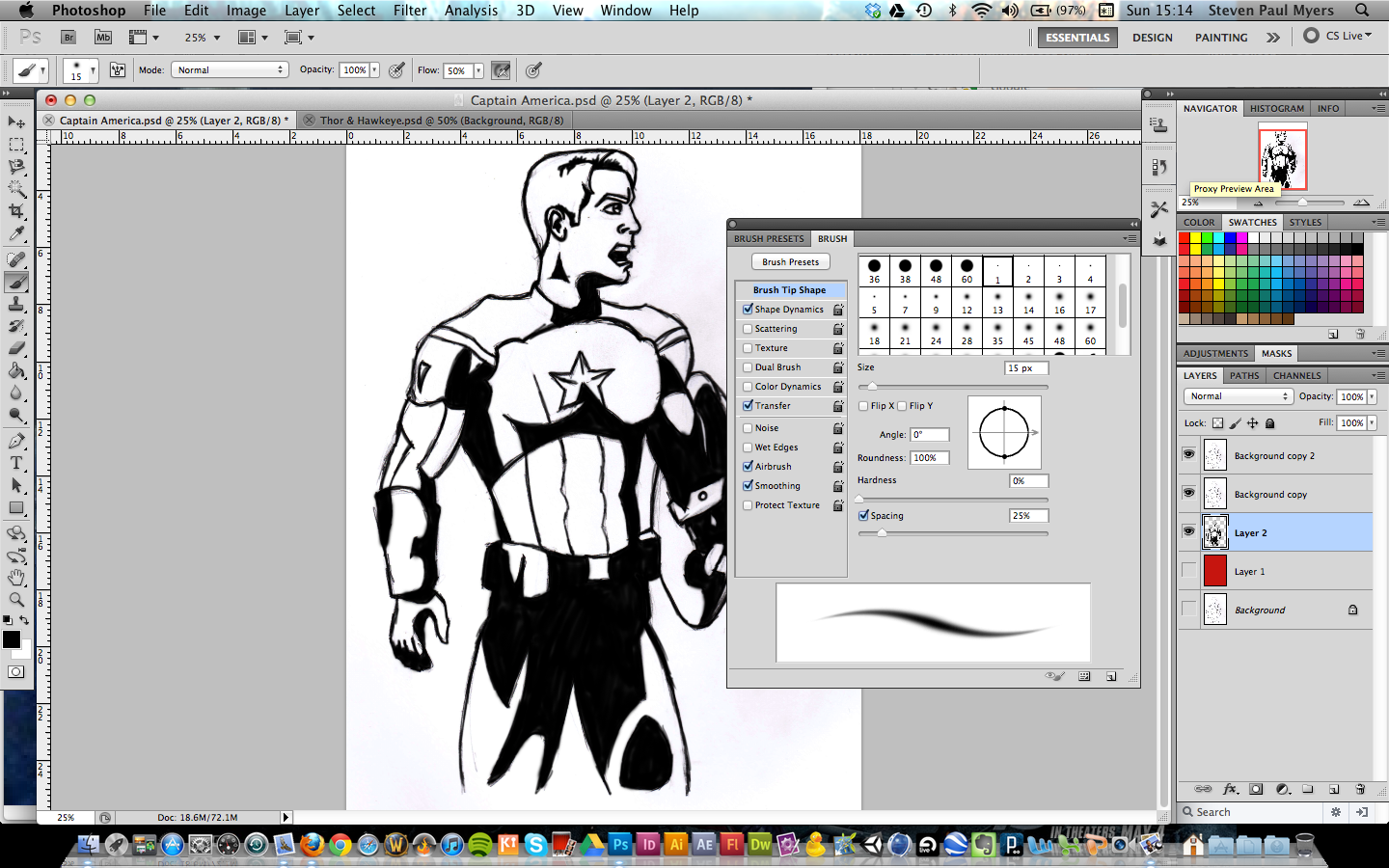Open the Layer menu
This screenshot has width=1389, height=868.
point(302,11)
